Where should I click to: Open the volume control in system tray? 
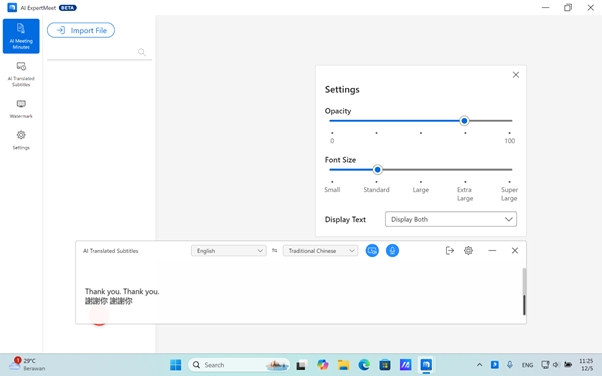[x=556, y=365]
